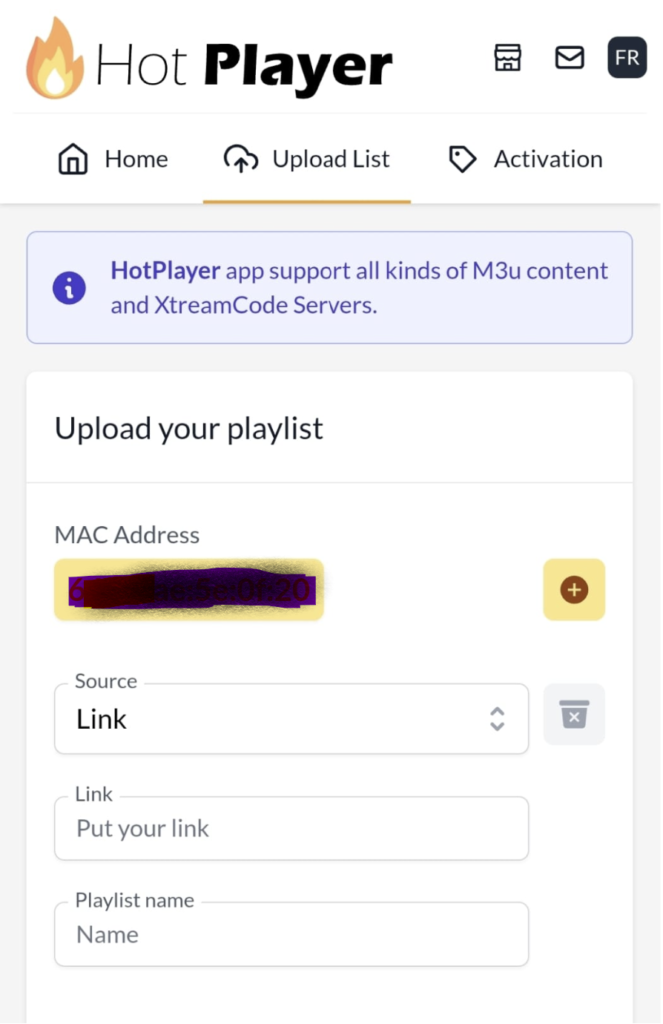Open the Activation tab
The image size is (663, 1024).
525,159
